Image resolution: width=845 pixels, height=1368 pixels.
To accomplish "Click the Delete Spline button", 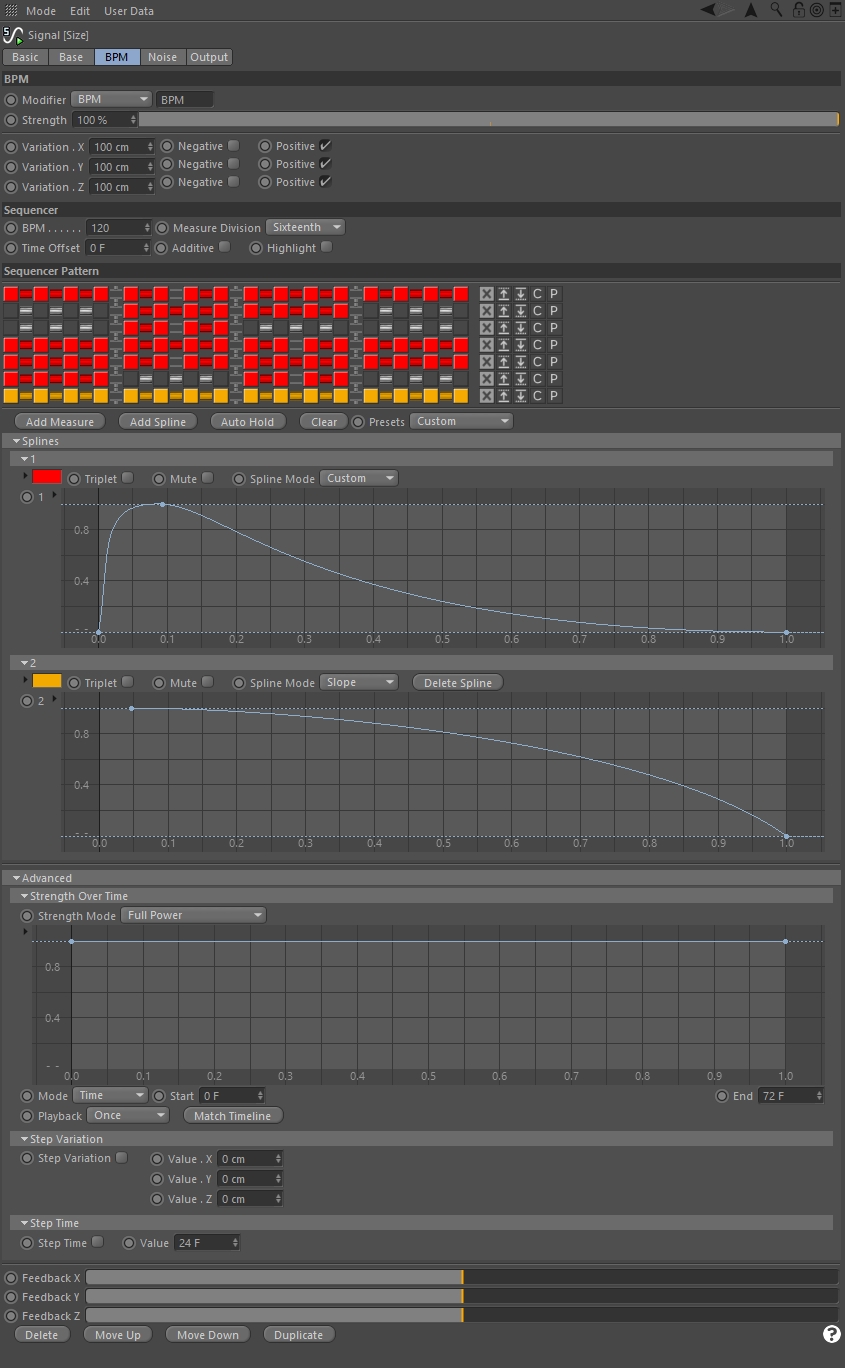I will pyautogui.click(x=458, y=683).
